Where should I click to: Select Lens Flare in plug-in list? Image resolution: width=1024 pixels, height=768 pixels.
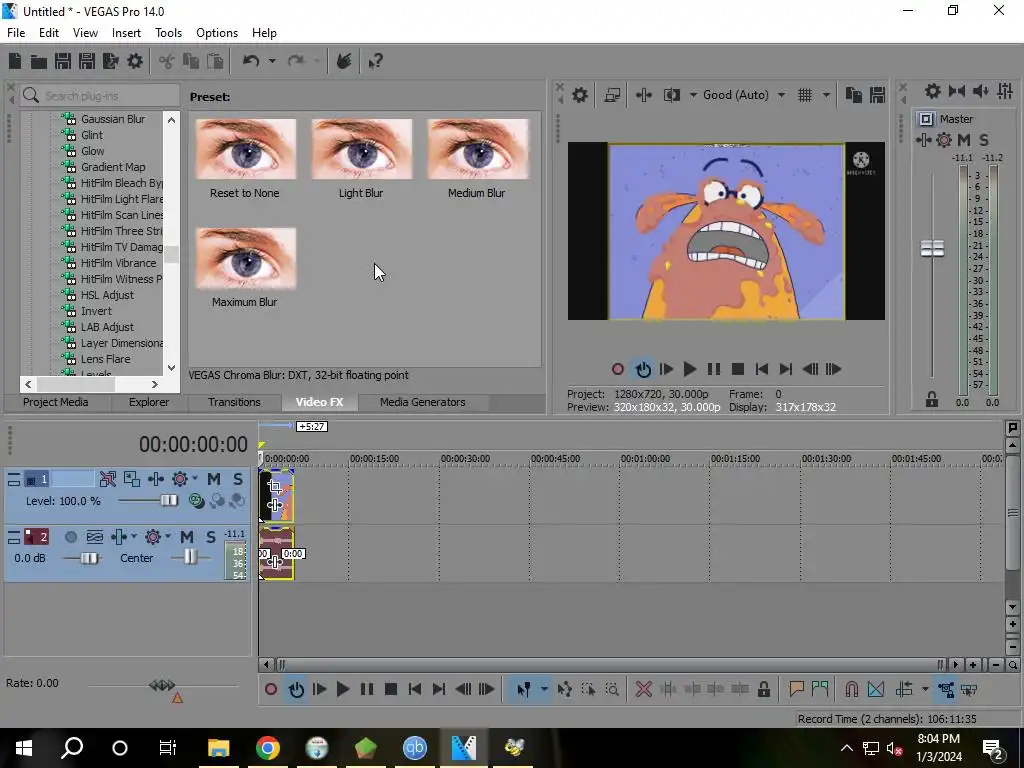coord(105,359)
